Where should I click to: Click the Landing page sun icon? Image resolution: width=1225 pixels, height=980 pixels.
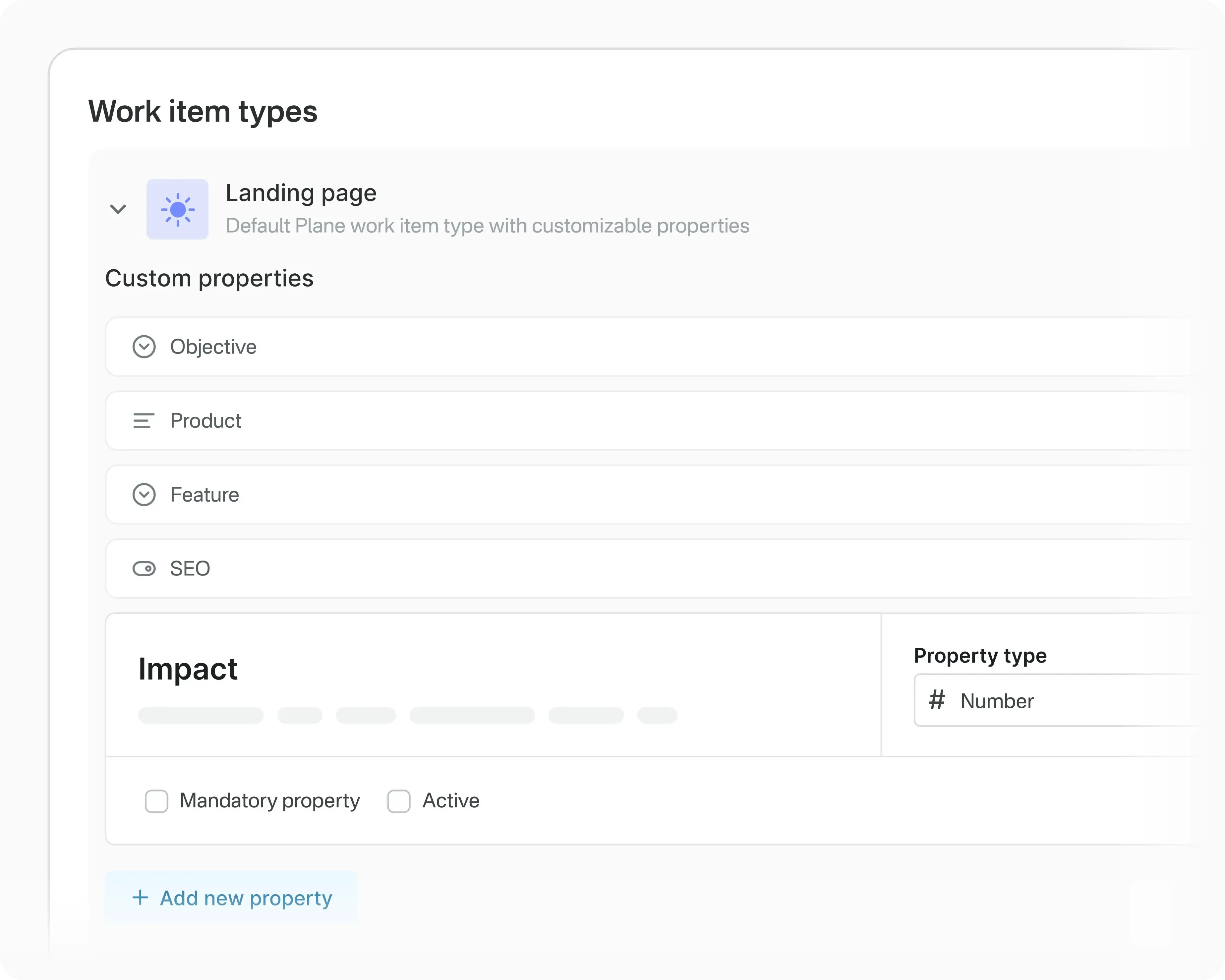(177, 210)
